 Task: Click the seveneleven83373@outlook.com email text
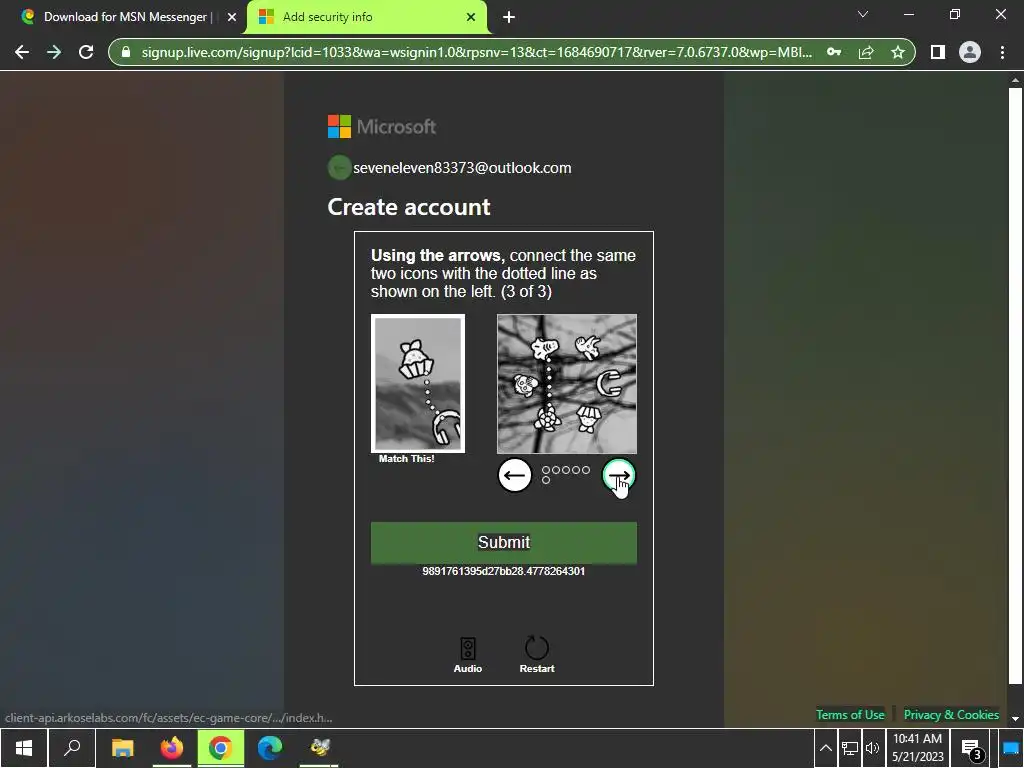(462, 168)
